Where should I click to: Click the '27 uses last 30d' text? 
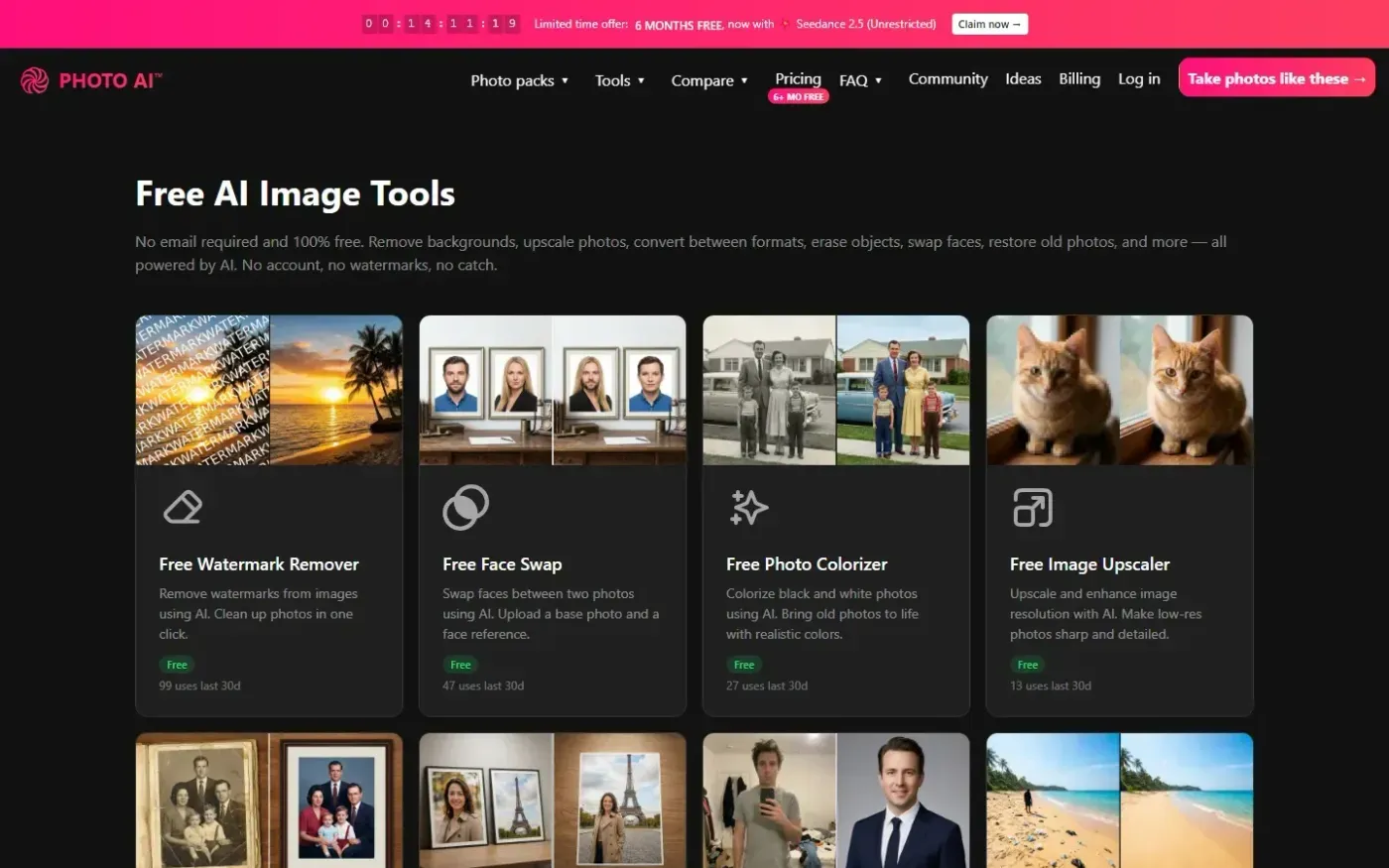pos(767,685)
